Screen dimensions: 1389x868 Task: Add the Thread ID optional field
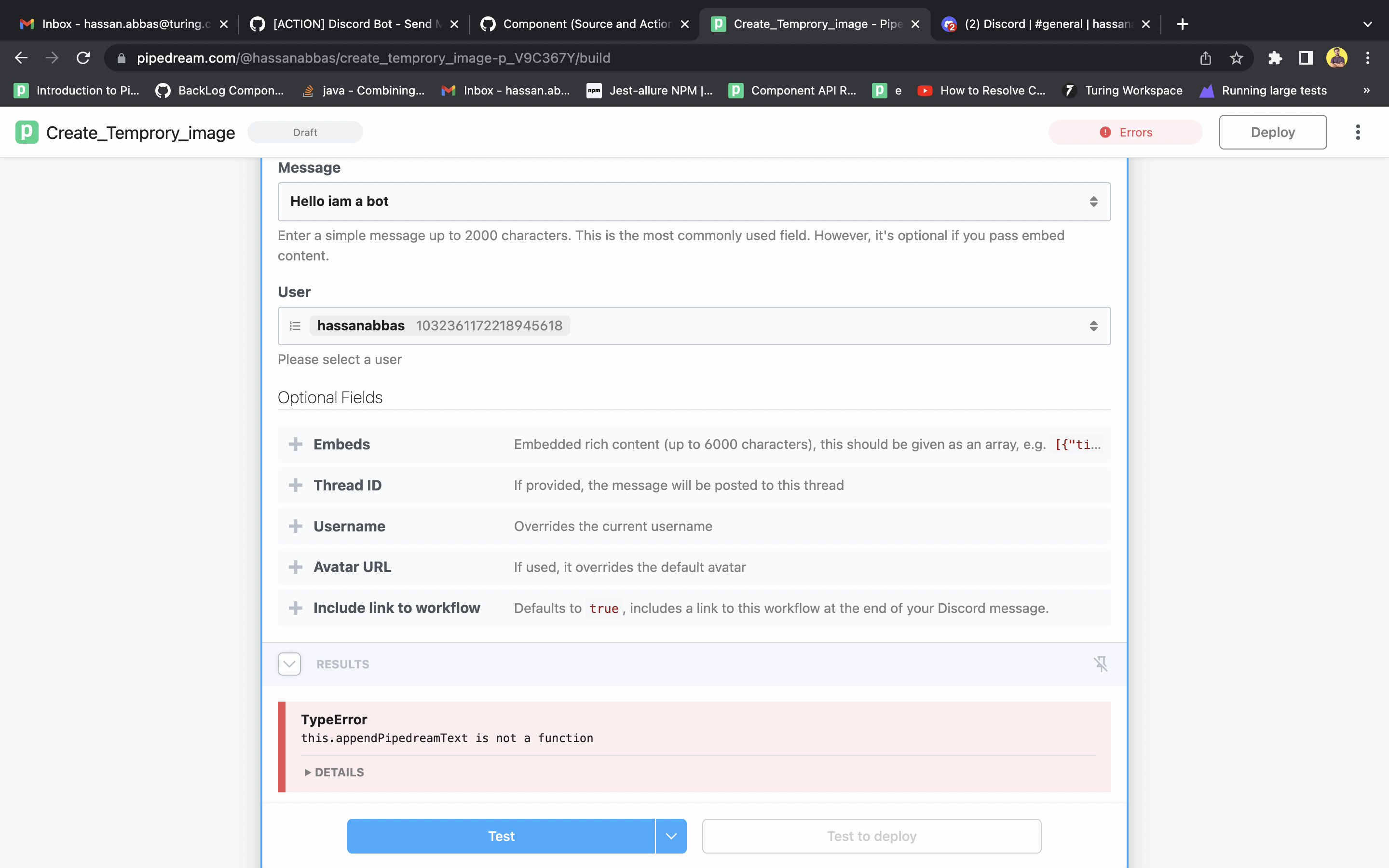click(296, 485)
